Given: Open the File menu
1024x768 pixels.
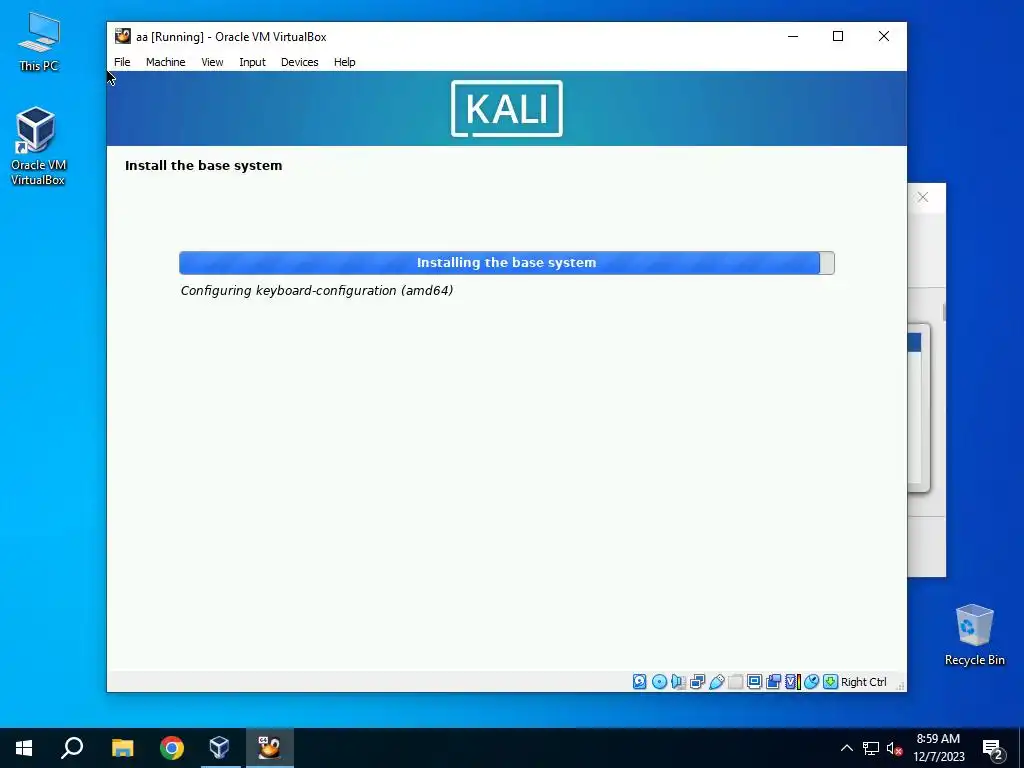Looking at the screenshot, I should click(x=122, y=62).
